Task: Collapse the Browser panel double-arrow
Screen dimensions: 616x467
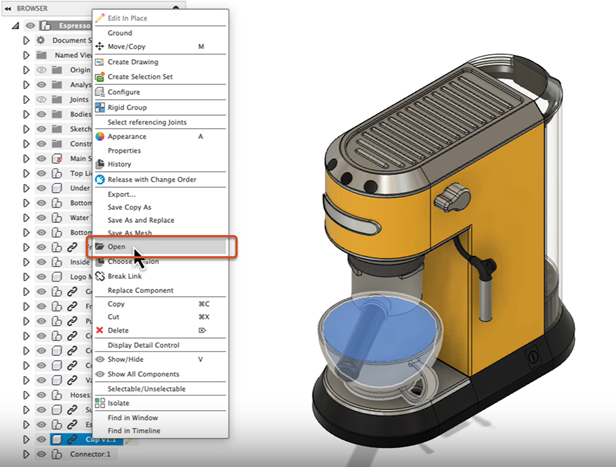Action: point(7,8)
